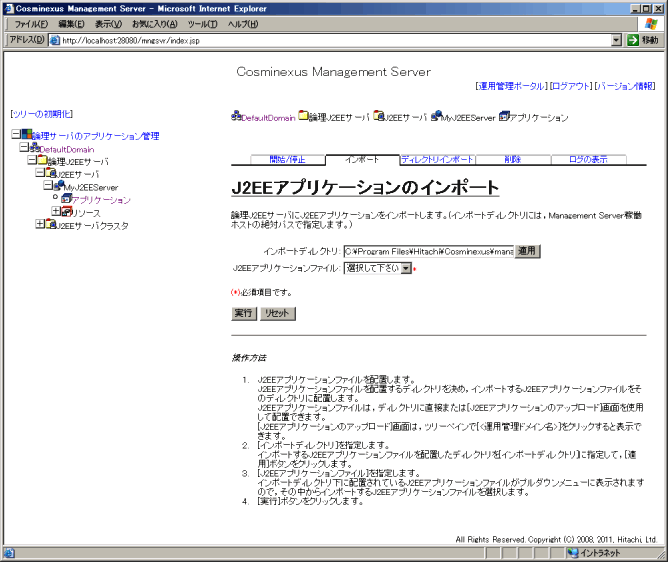Open the address bar URL dropdown
This screenshot has height=562, width=668.
tap(616, 40)
